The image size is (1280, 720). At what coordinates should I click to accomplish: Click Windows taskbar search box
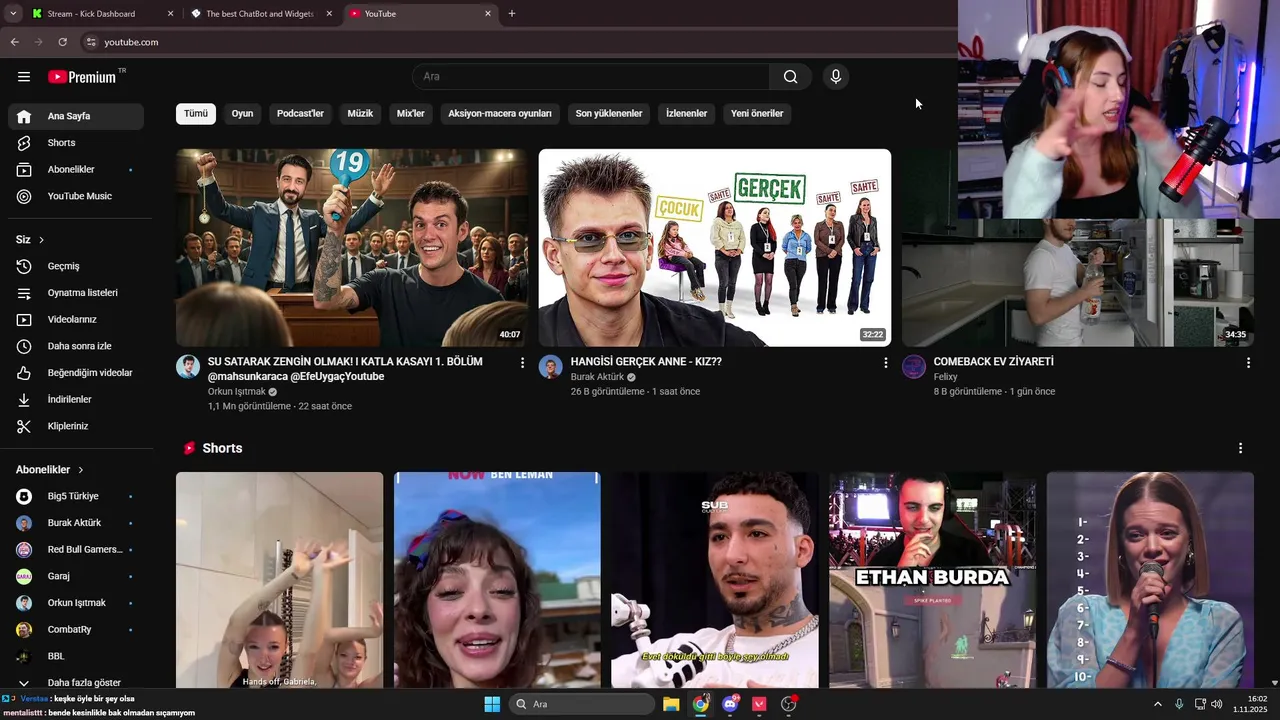point(582,704)
